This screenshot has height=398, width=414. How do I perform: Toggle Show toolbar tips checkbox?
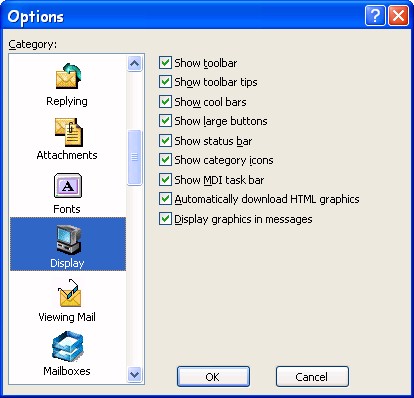tap(165, 82)
